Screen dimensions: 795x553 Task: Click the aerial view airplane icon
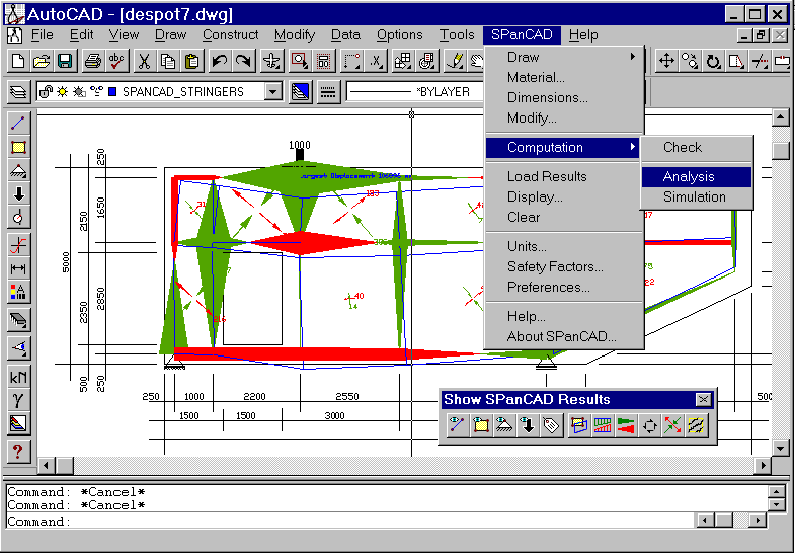272,62
